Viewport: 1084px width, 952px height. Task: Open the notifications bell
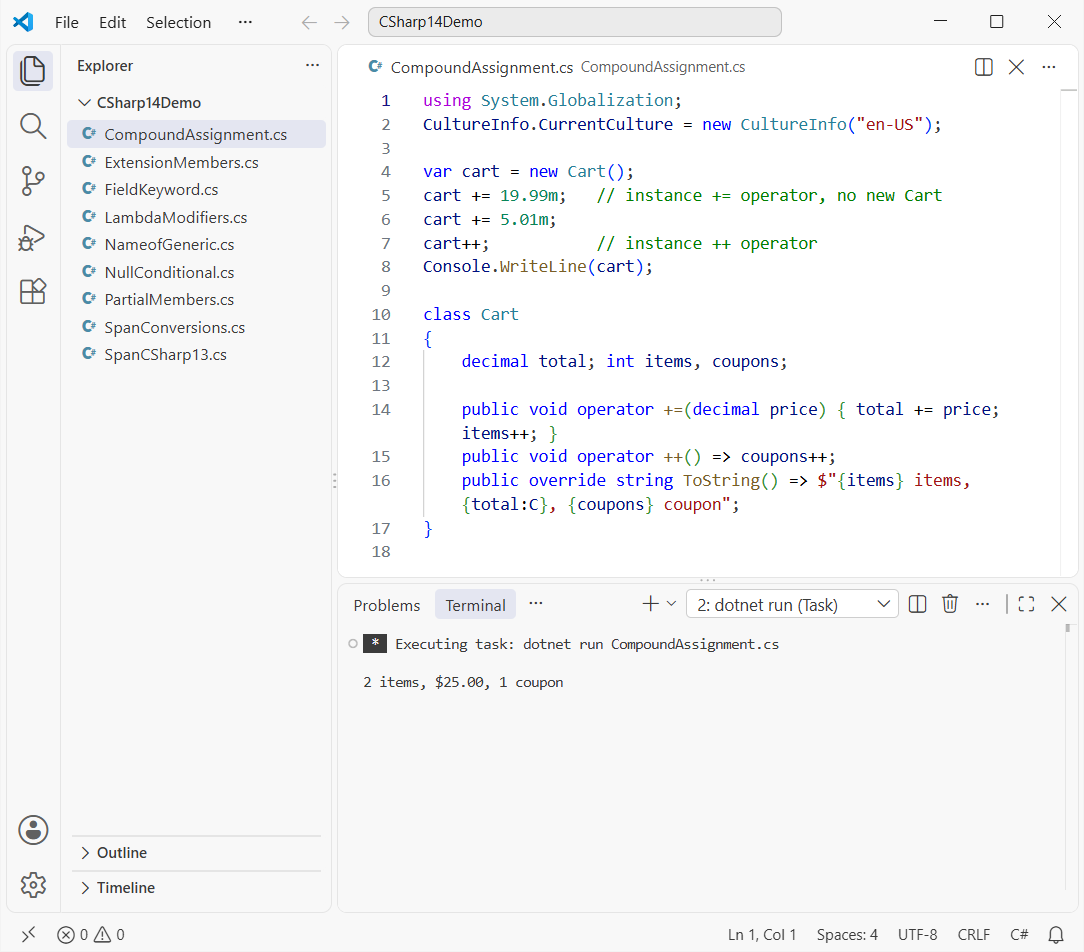[x=1056, y=935]
